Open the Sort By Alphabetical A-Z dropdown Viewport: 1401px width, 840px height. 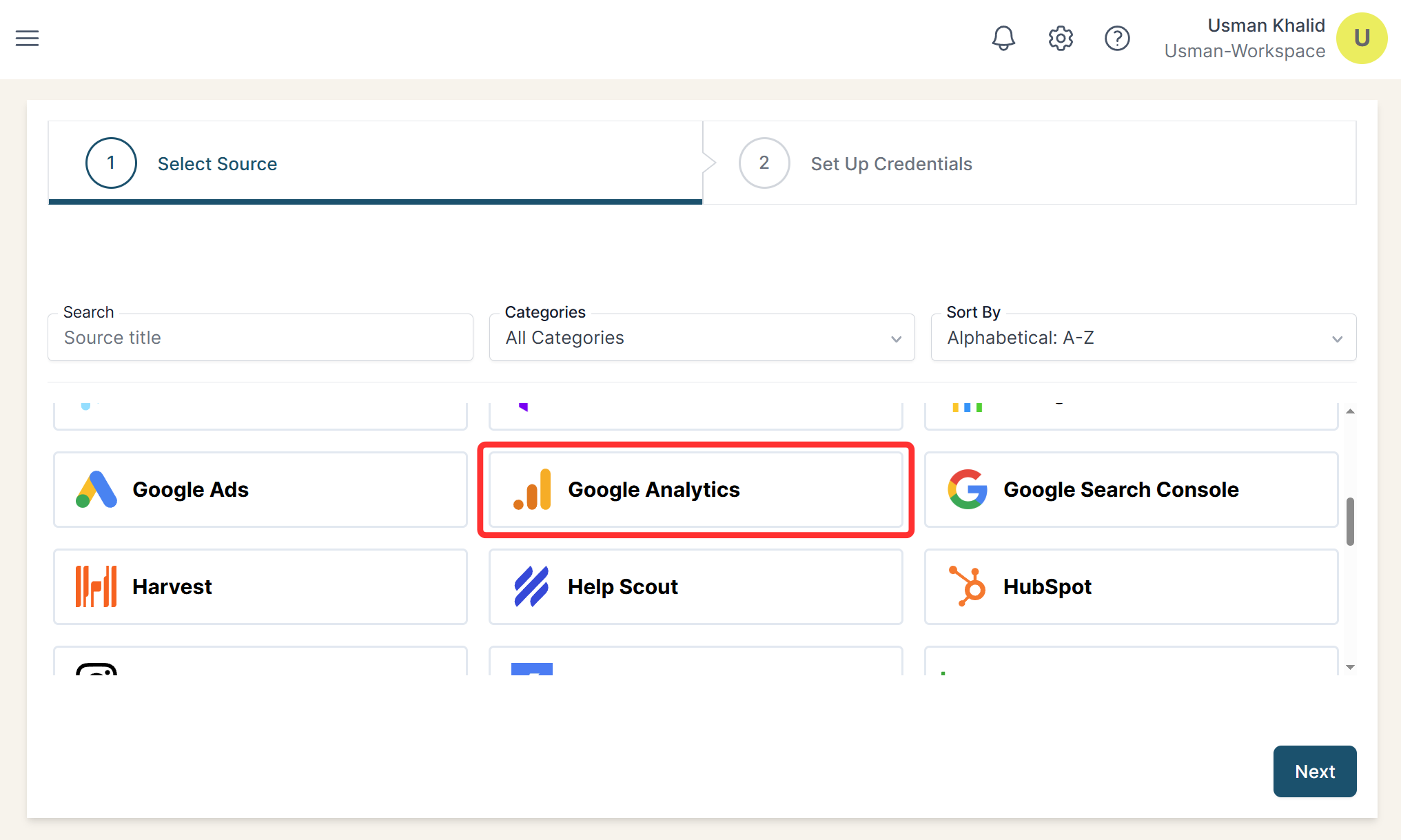1143,338
